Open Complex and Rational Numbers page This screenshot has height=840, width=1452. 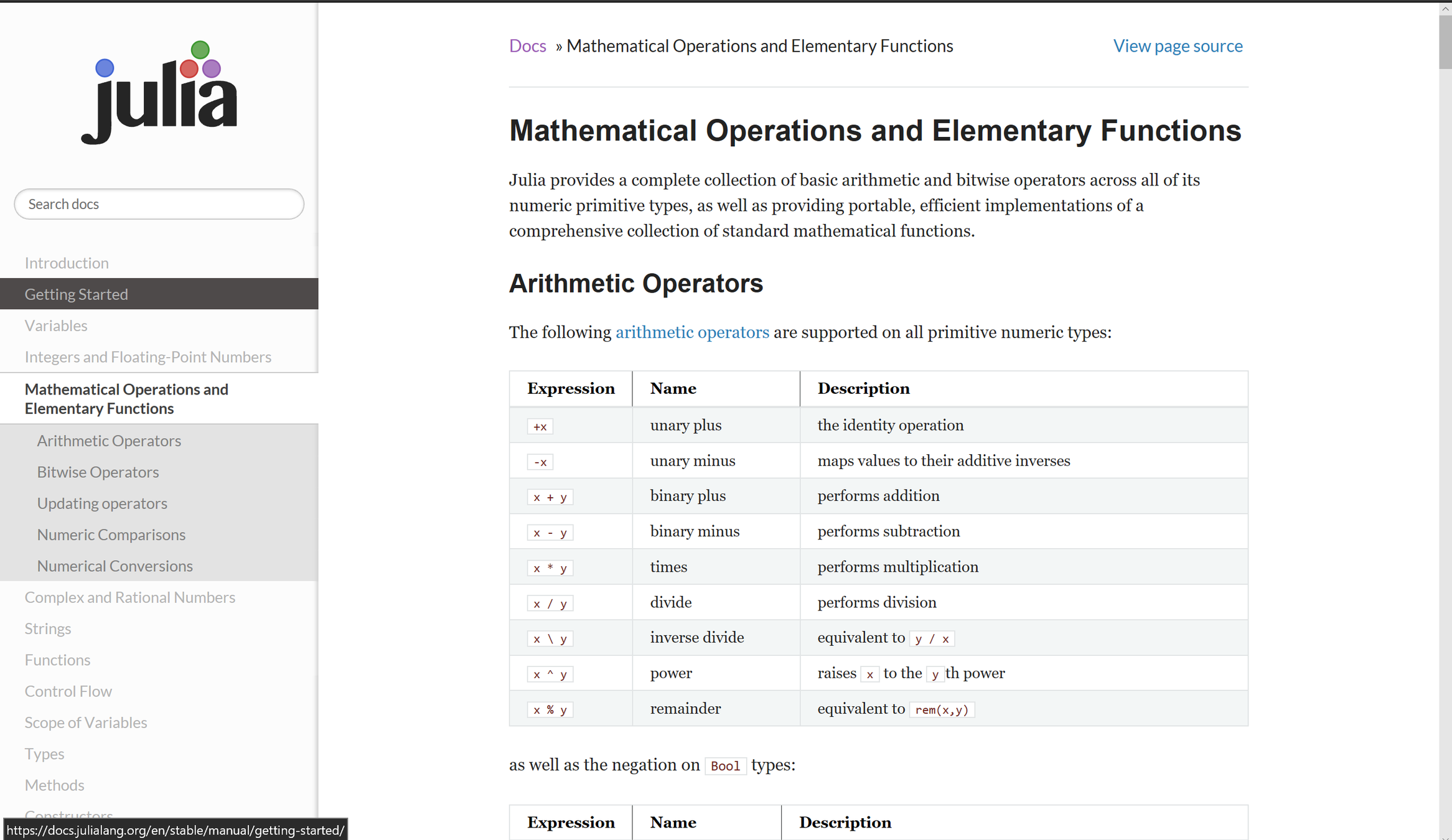[x=130, y=597]
